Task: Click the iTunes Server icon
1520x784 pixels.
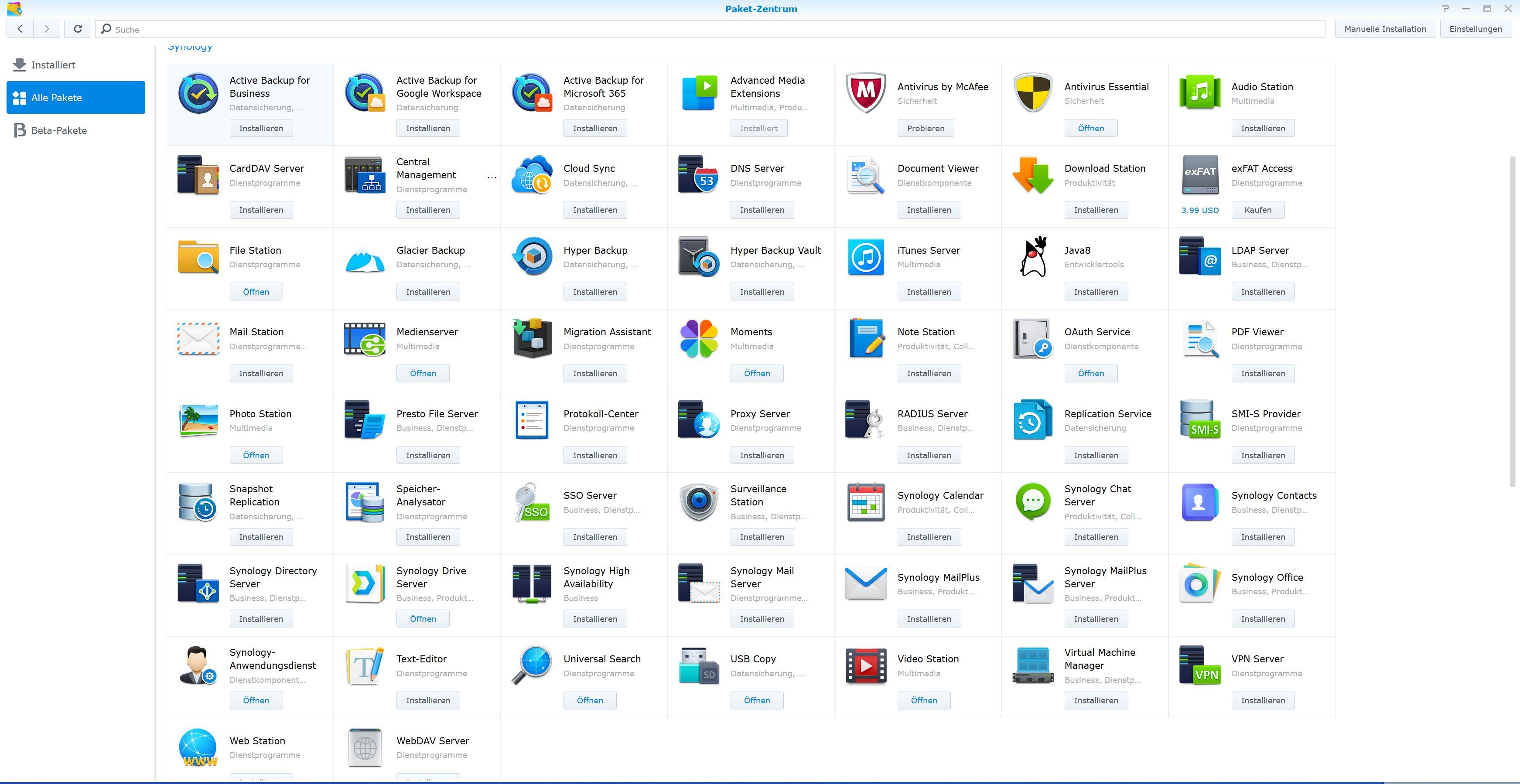Action: click(866, 257)
